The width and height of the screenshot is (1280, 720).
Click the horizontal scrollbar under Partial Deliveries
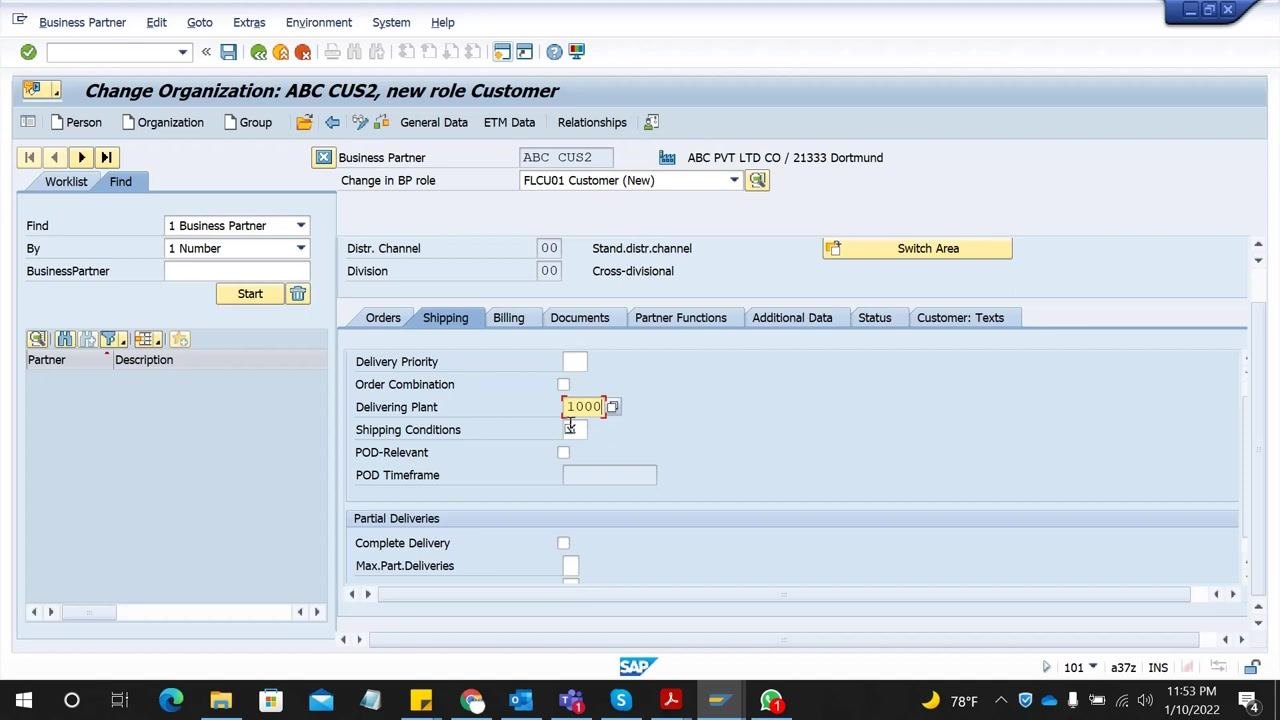point(784,595)
